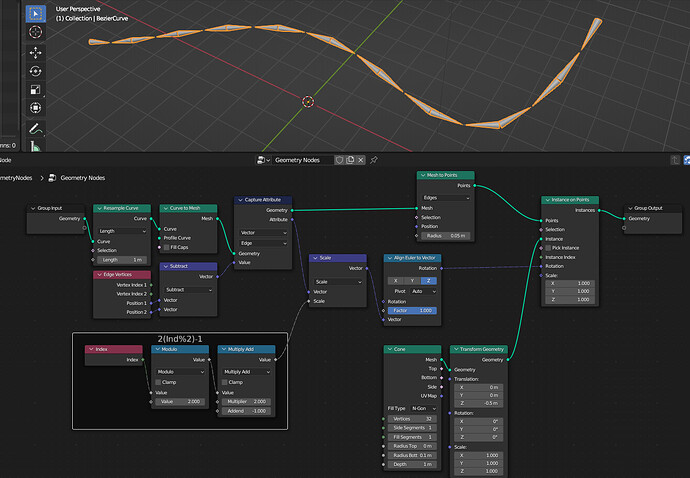The width and height of the screenshot is (690, 478).
Task: Open Cone Fill Type N-Gon dropdown
Action: tap(423, 408)
